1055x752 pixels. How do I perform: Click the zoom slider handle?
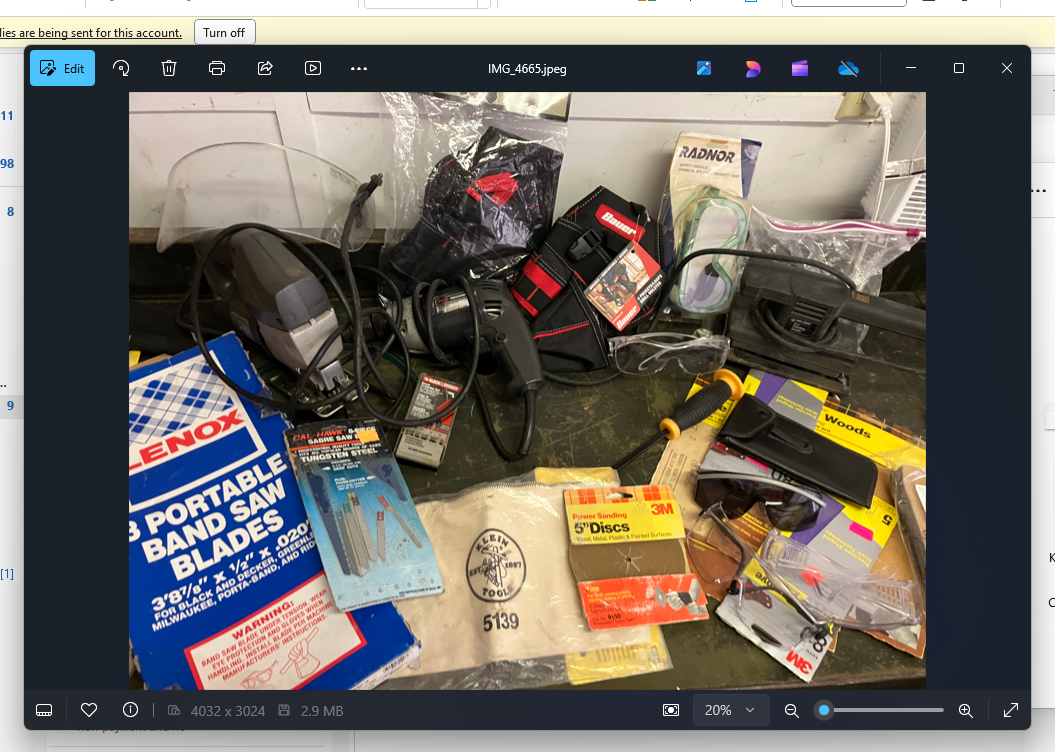pos(824,710)
